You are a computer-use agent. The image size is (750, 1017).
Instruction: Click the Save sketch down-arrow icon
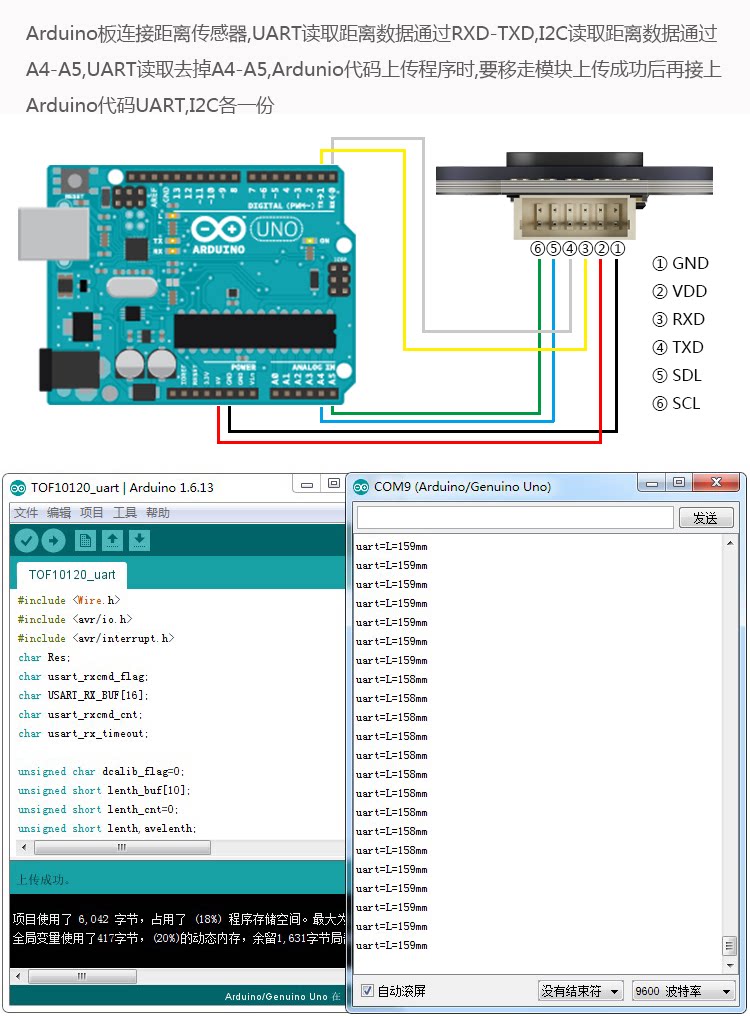(x=139, y=540)
